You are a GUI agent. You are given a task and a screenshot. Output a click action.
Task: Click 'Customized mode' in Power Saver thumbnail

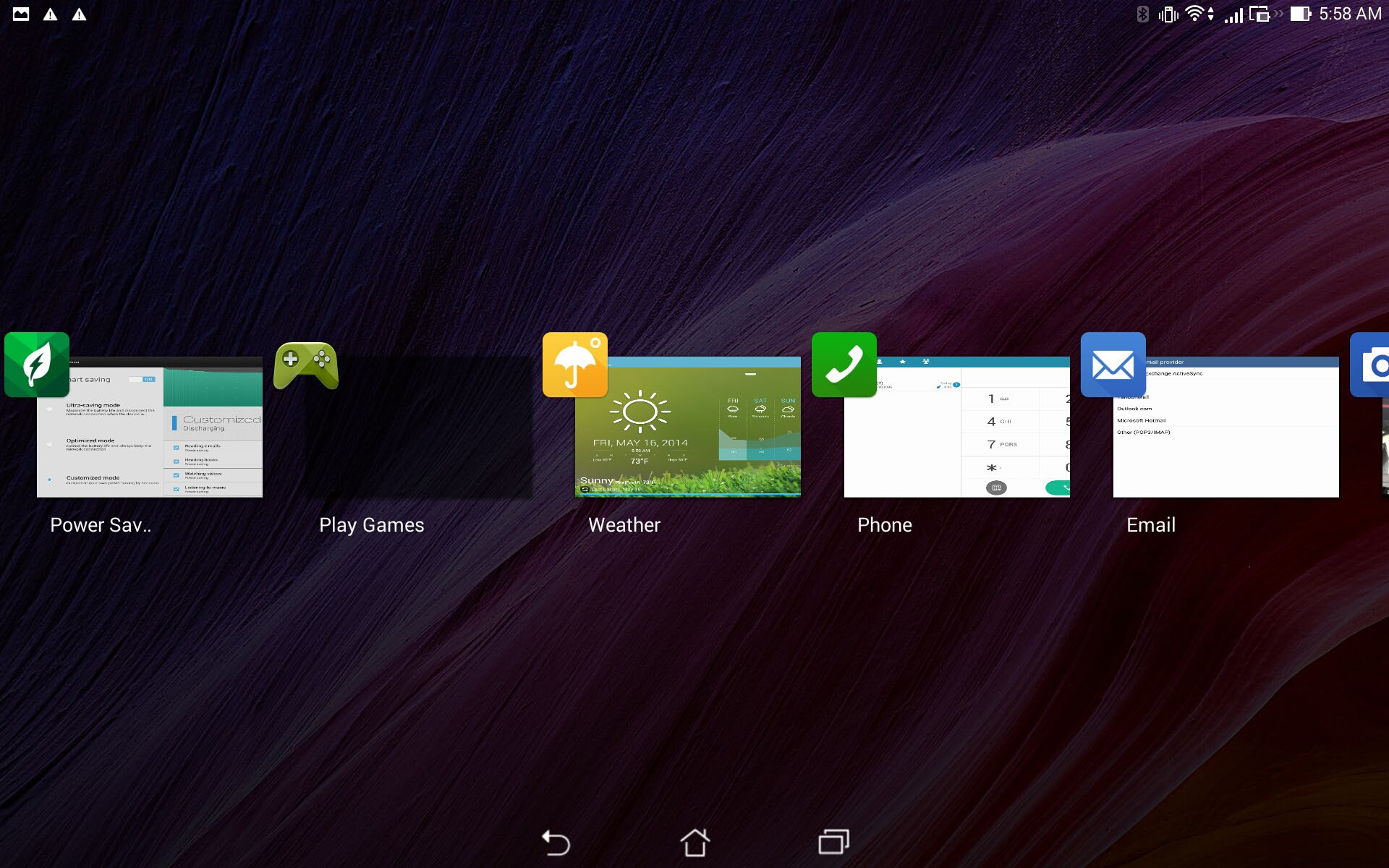coord(93,477)
